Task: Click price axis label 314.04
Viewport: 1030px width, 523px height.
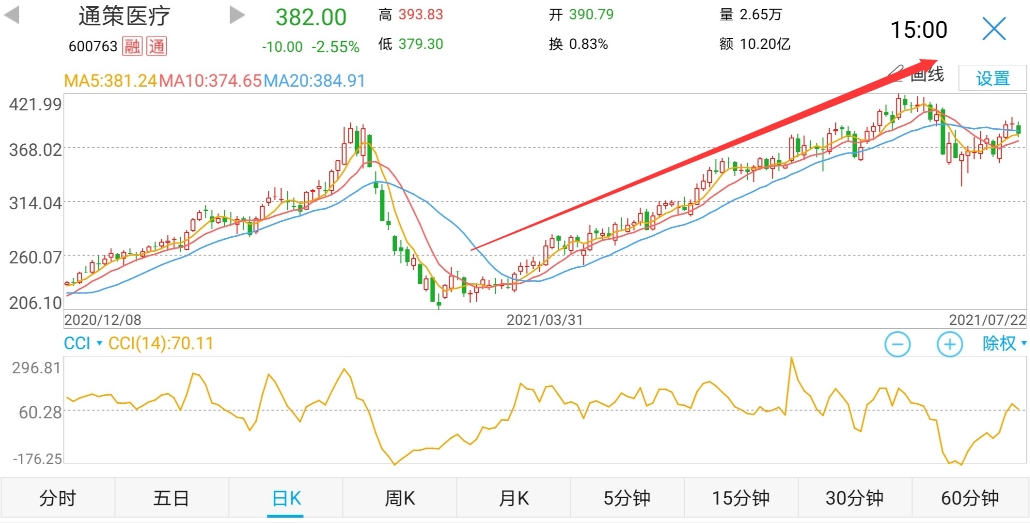Action: (x=34, y=203)
